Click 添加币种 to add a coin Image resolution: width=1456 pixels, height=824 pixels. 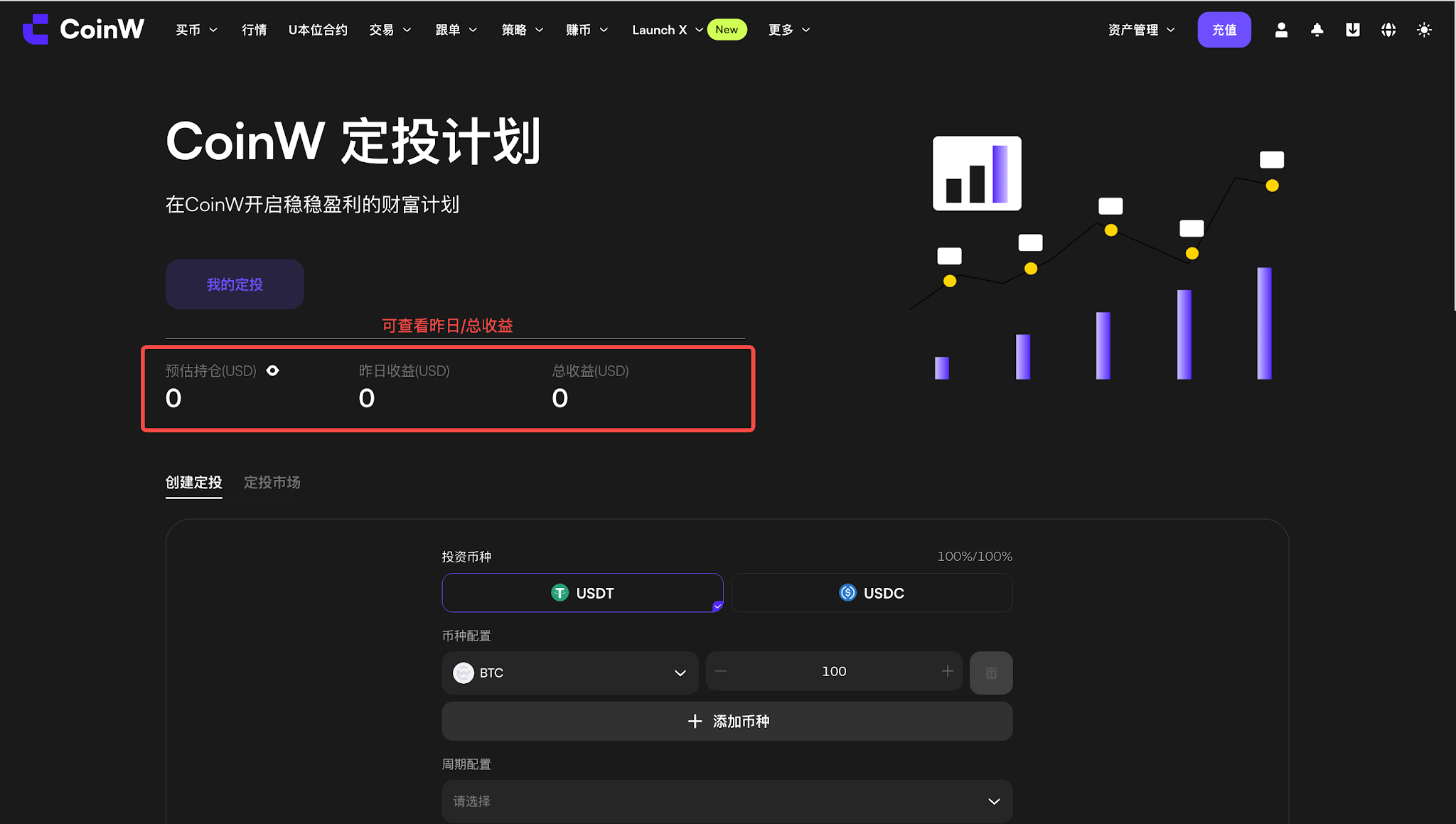coord(727,722)
